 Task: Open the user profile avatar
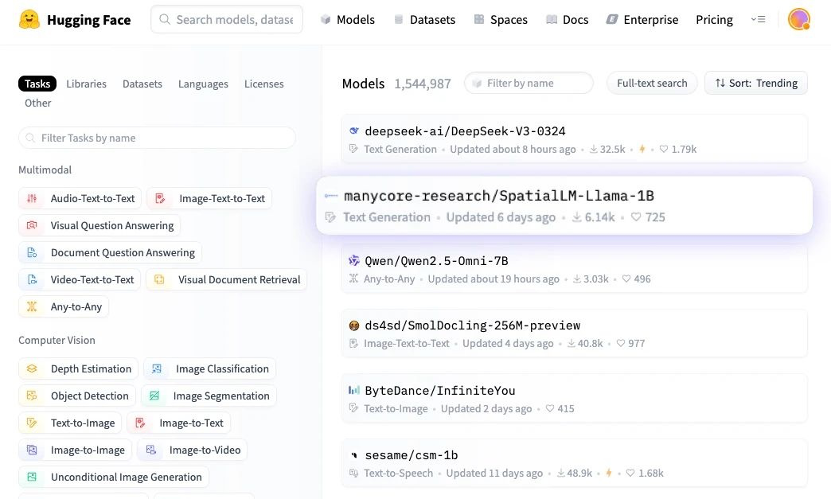click(798, 20)
